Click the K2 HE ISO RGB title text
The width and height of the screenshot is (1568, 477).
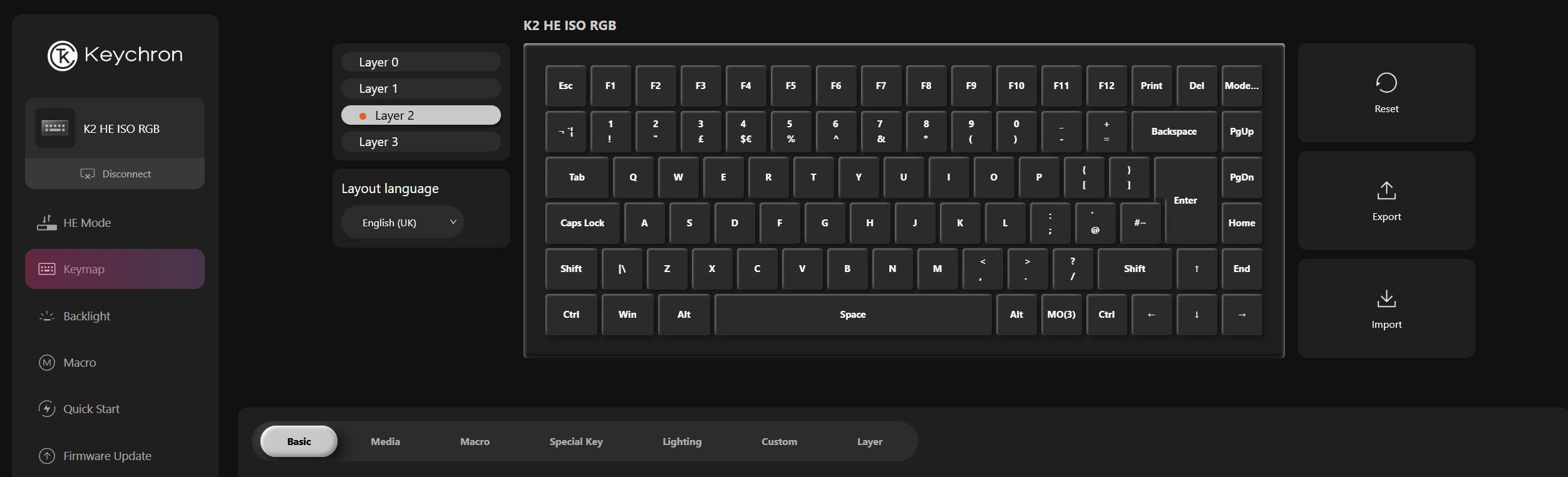click(570, 26)
